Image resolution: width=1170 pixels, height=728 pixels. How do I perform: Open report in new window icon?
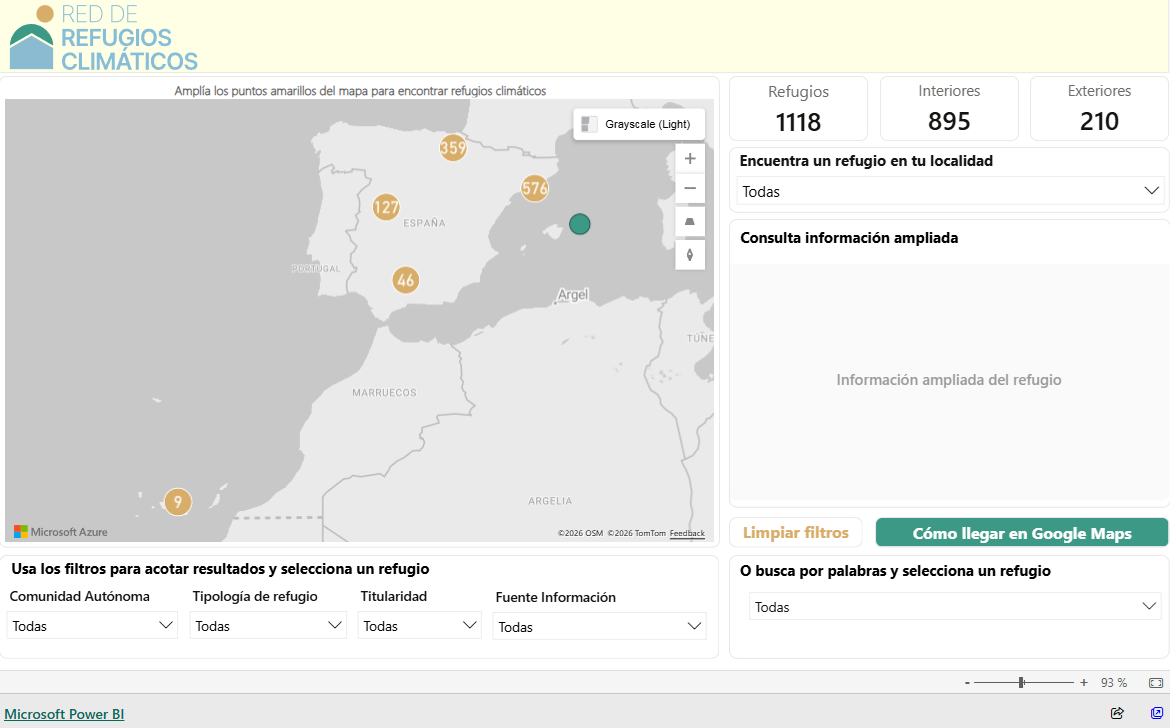[1157, 713]
